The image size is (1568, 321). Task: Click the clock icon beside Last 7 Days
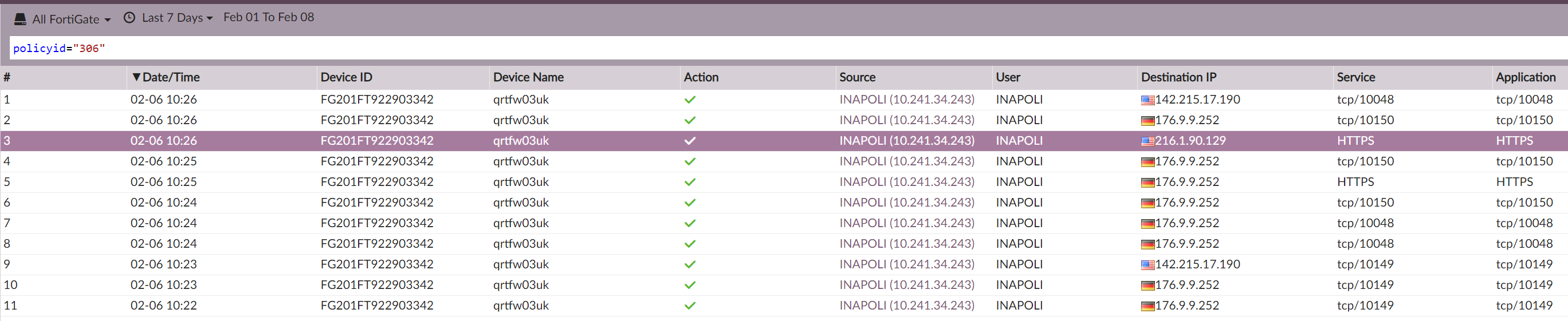(129, 18)
